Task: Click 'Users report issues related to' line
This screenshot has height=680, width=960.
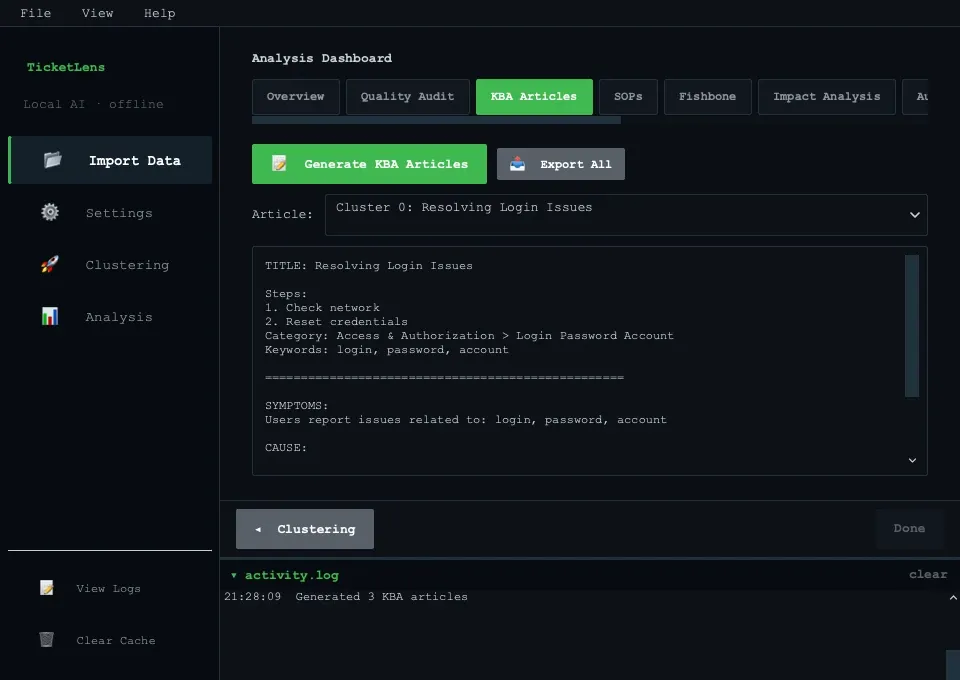Action: coord(465,419)
